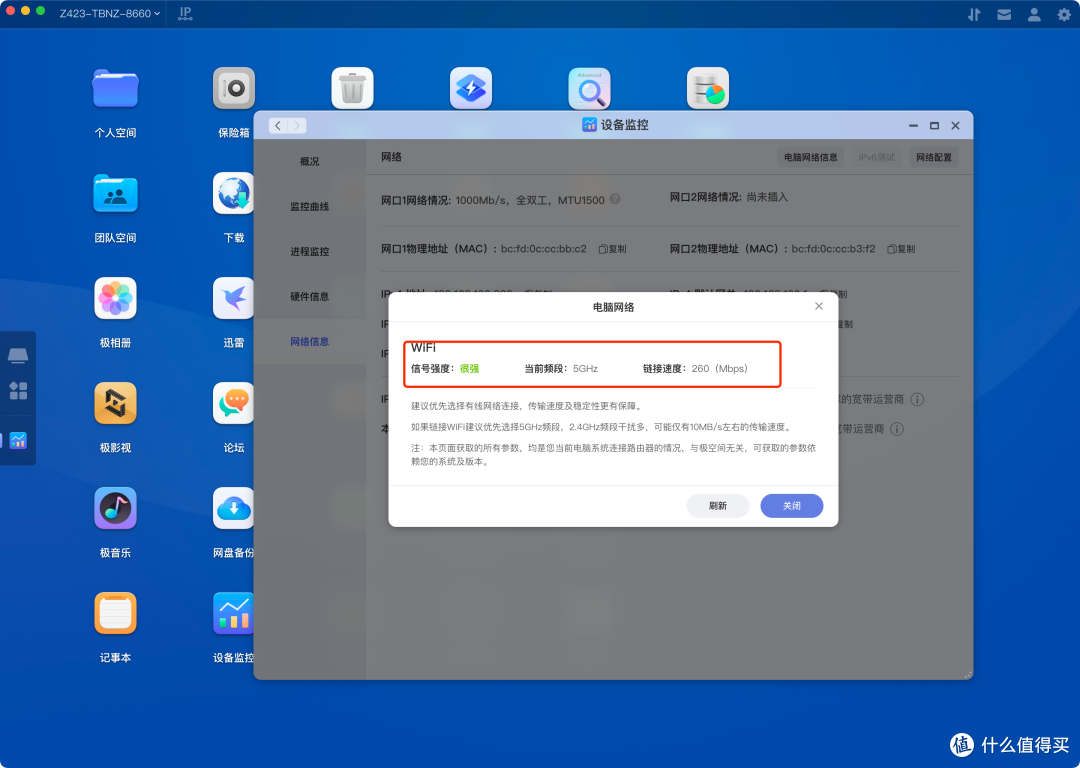Launch the 极音乐 music app
This screenshot has height=768, width=1080.
click(115, 508)
